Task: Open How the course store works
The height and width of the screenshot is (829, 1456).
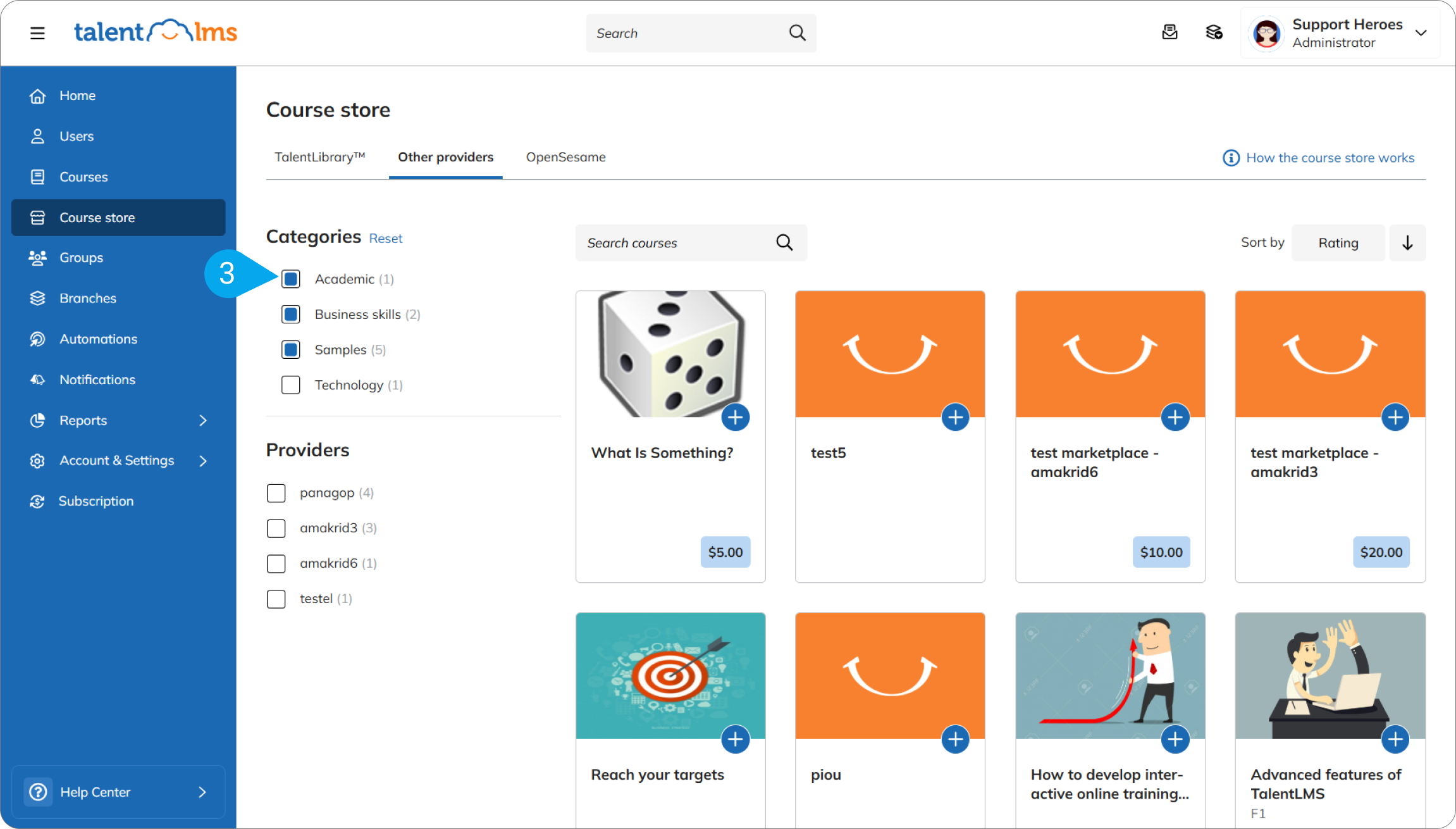Action: 1318,158
